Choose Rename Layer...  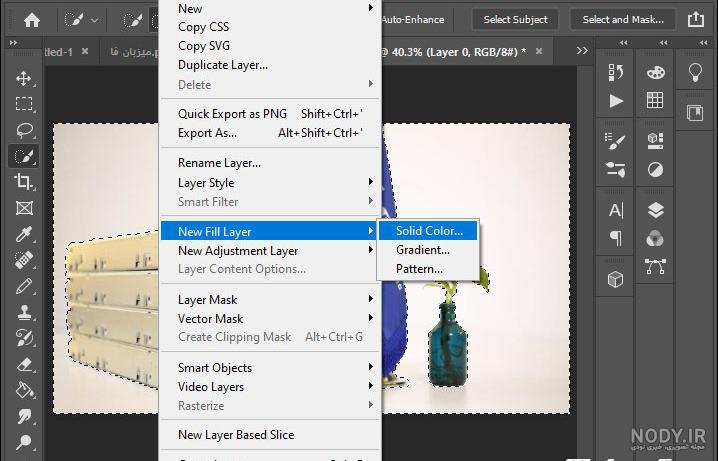pos(270,163)
